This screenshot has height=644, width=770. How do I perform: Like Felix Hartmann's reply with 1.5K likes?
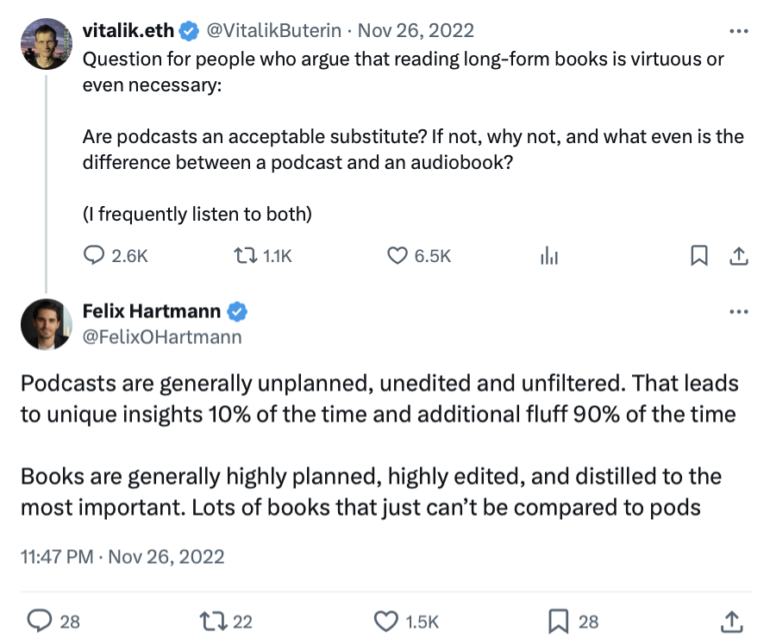point(386,621)
